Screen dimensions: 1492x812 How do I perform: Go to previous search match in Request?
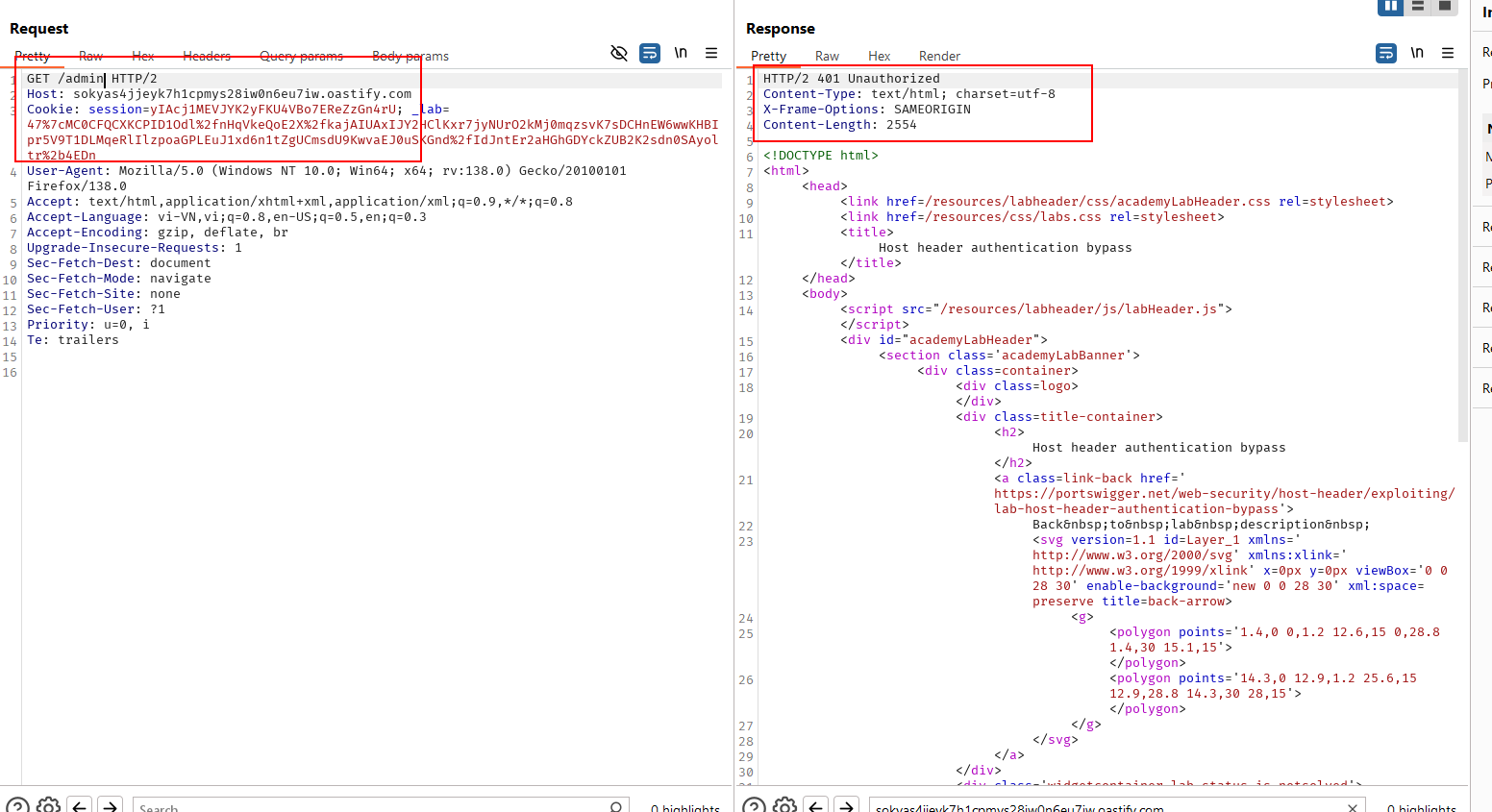point(80,806)
